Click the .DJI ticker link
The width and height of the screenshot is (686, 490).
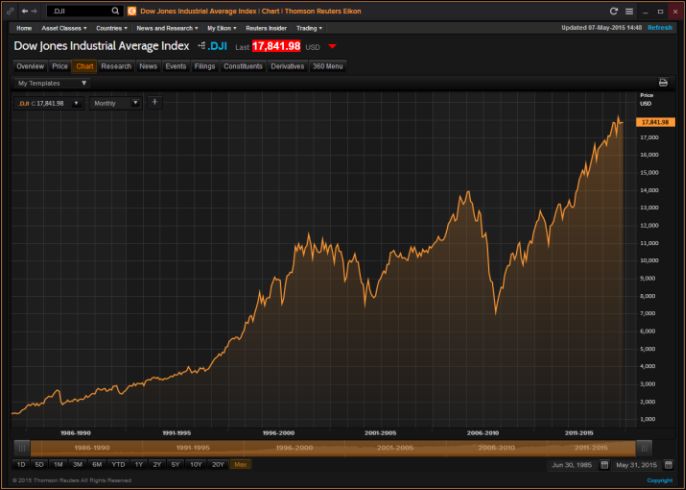tap(217, 46)
